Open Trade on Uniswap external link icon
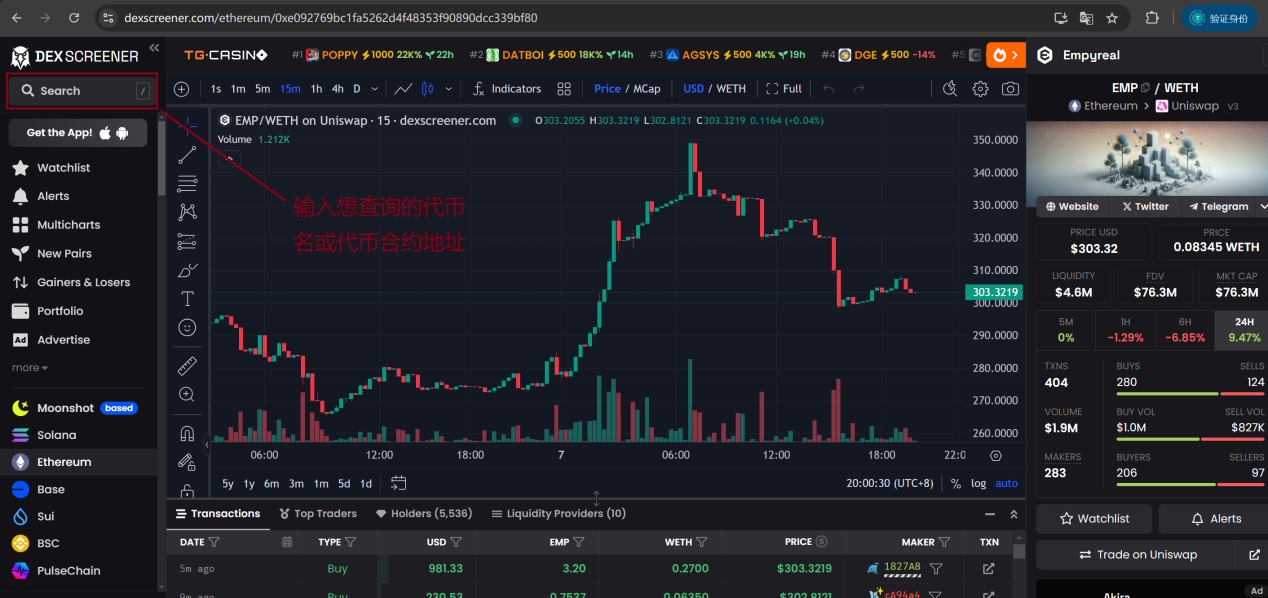 [1254, 554]
